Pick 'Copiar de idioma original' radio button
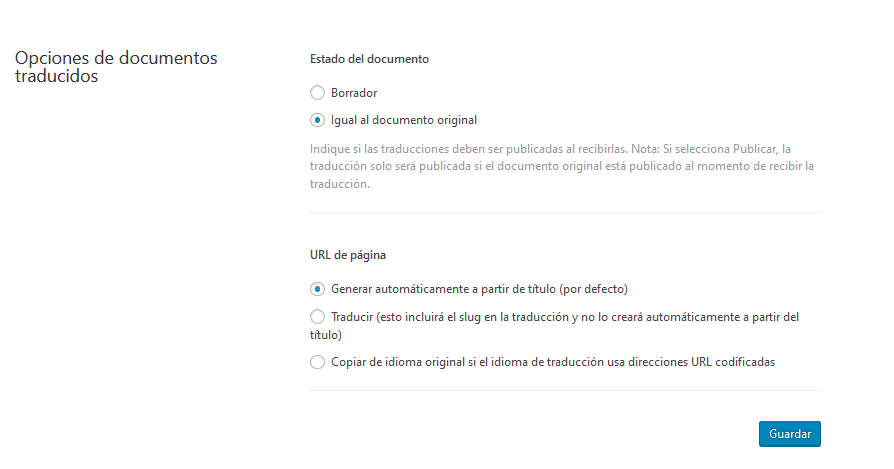 click(x=317, y=362)
